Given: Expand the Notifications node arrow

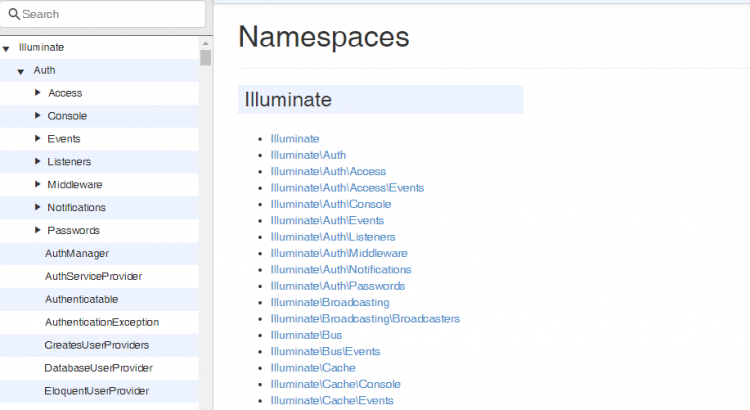Looking at the screenshot, I should coord(37,208).
